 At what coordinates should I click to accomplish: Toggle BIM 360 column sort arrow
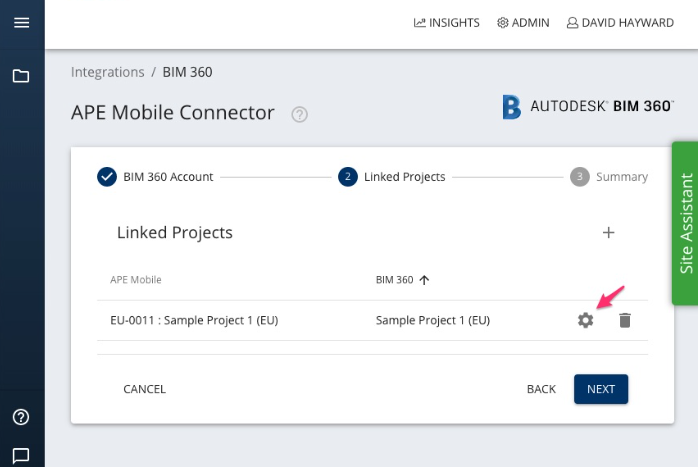pos(424,280)
